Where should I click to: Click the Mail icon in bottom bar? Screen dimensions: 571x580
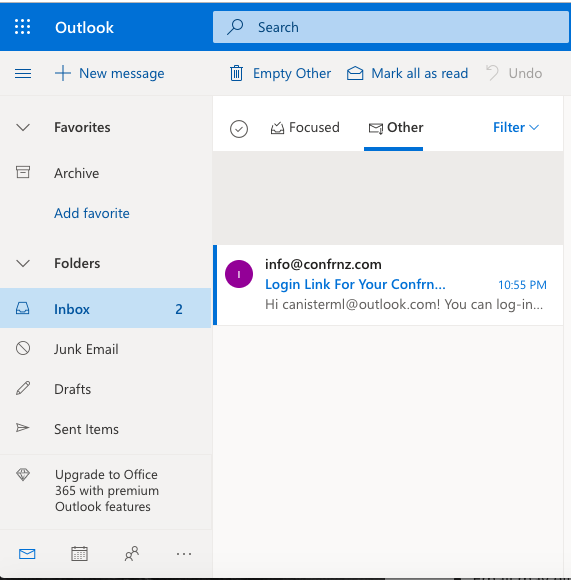(x=27, y=554)
